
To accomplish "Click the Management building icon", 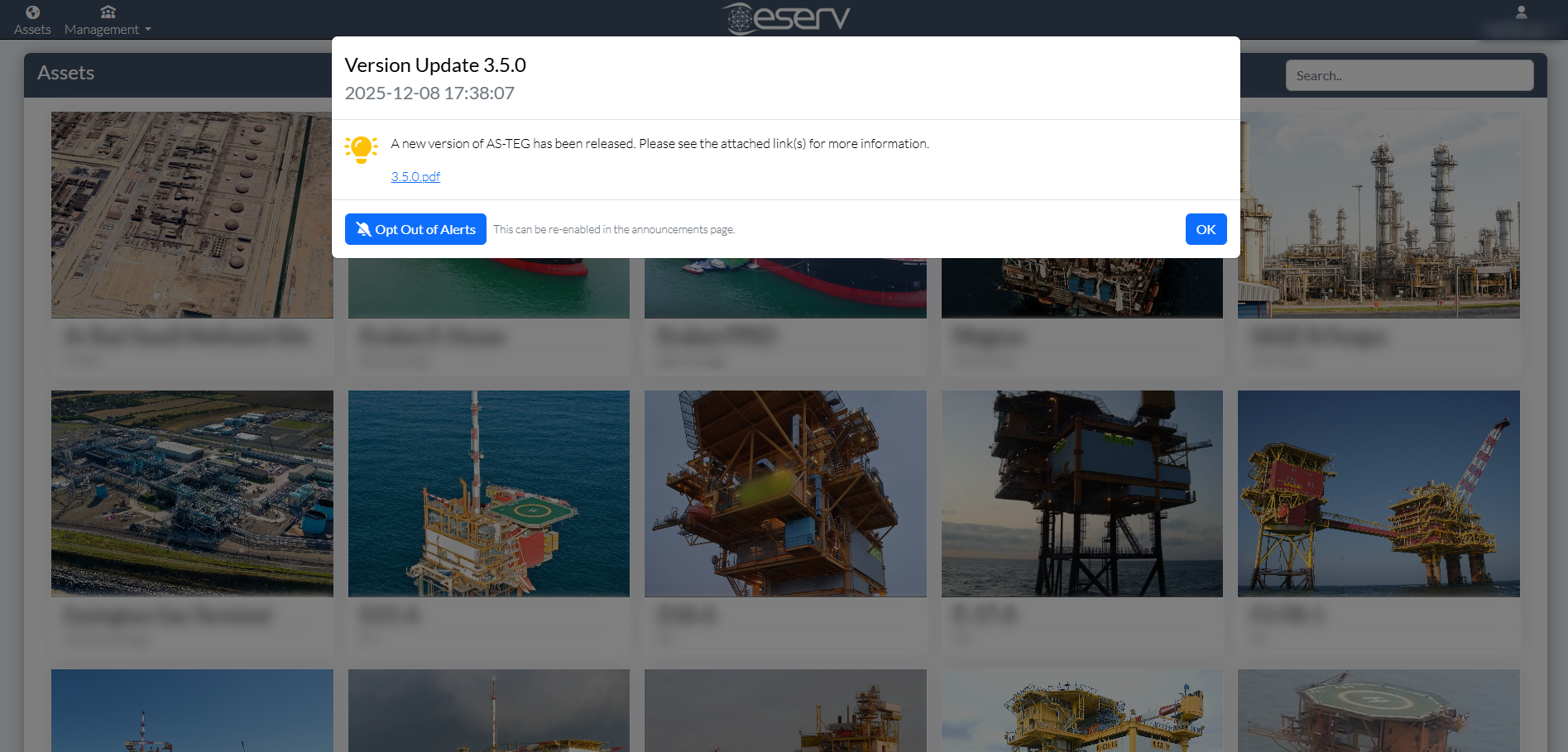I will click(x=108, y=12).
